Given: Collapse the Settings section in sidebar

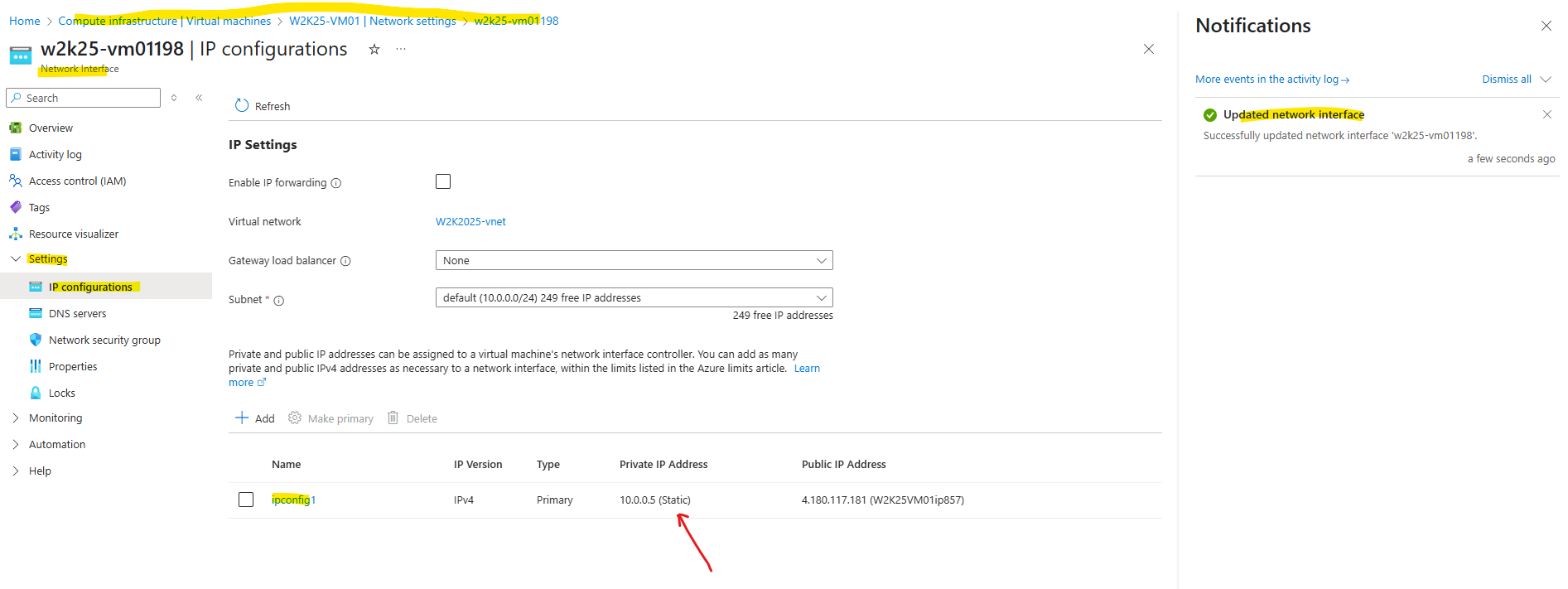Looking at the screenshot, I should pos(16,258).
